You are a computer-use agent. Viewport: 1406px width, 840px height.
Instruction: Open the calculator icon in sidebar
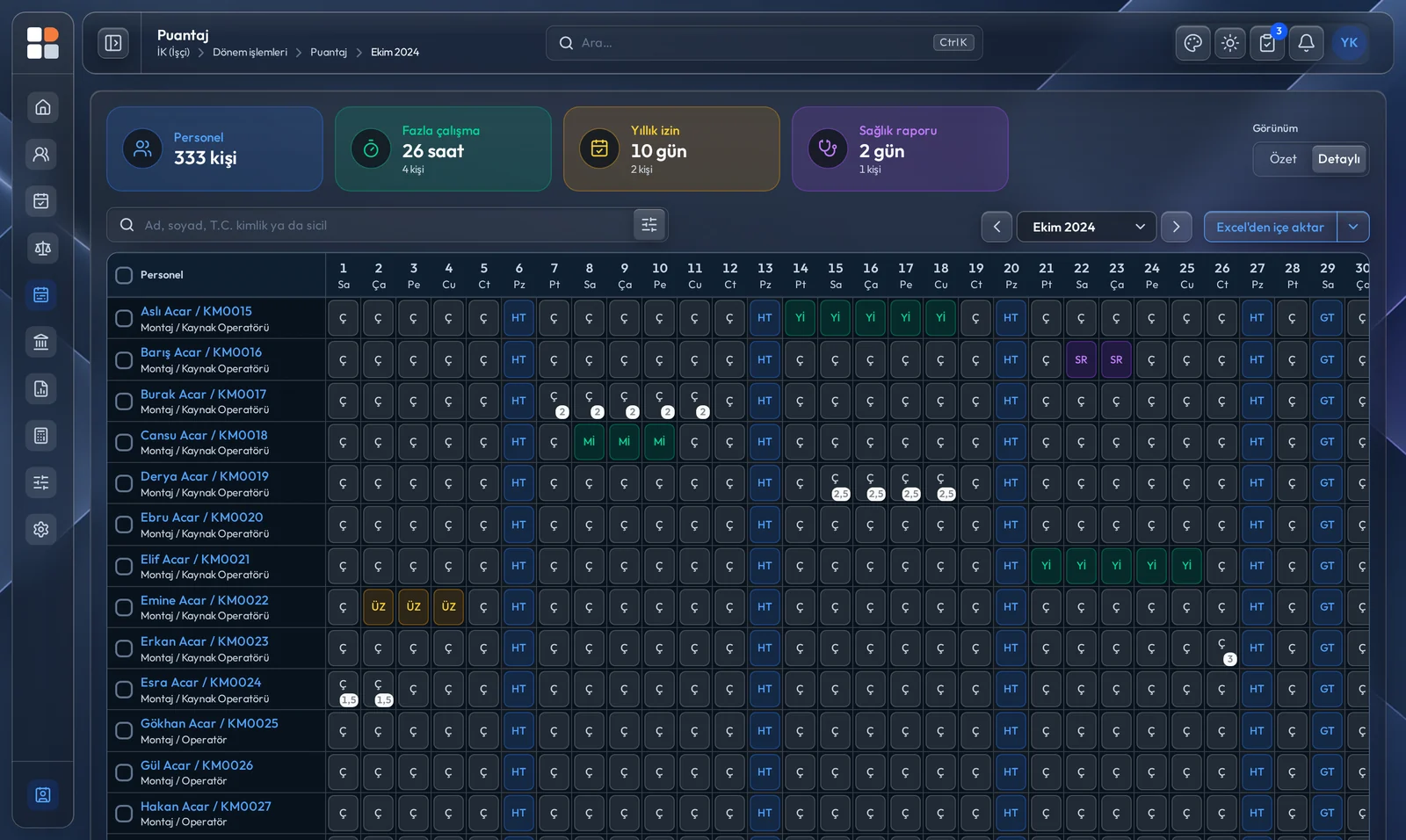(41, 436)
